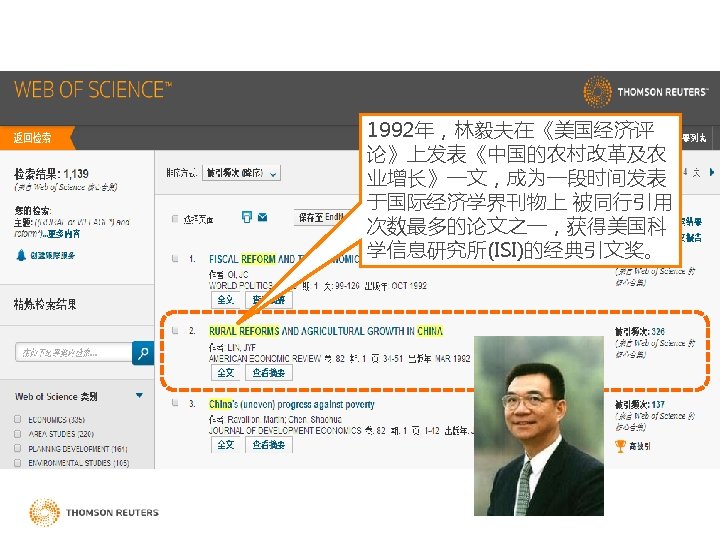Tick the select-page checkbox above the results

175,219
